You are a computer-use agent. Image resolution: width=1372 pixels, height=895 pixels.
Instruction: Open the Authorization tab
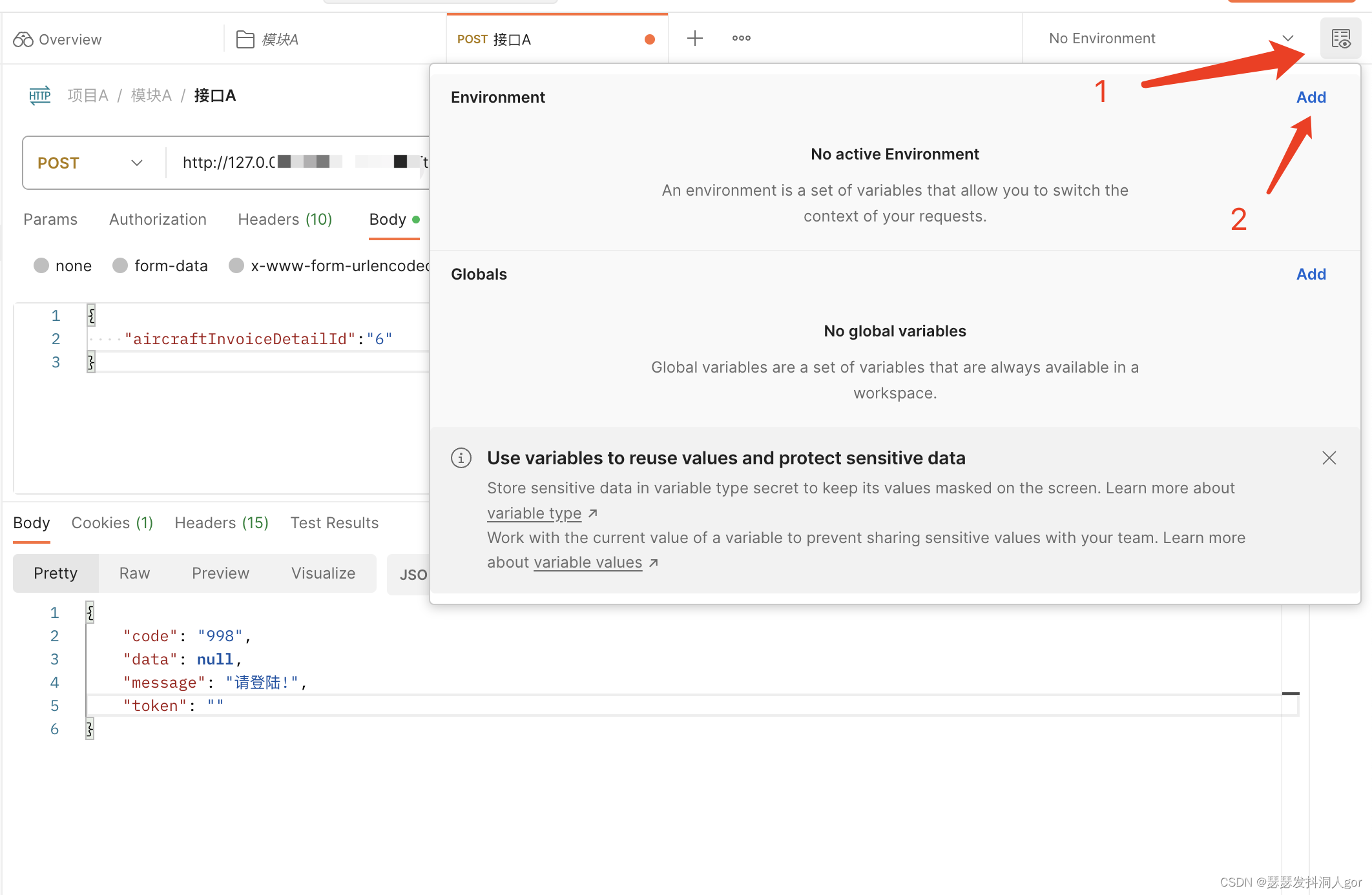click(x=158, y=220)
